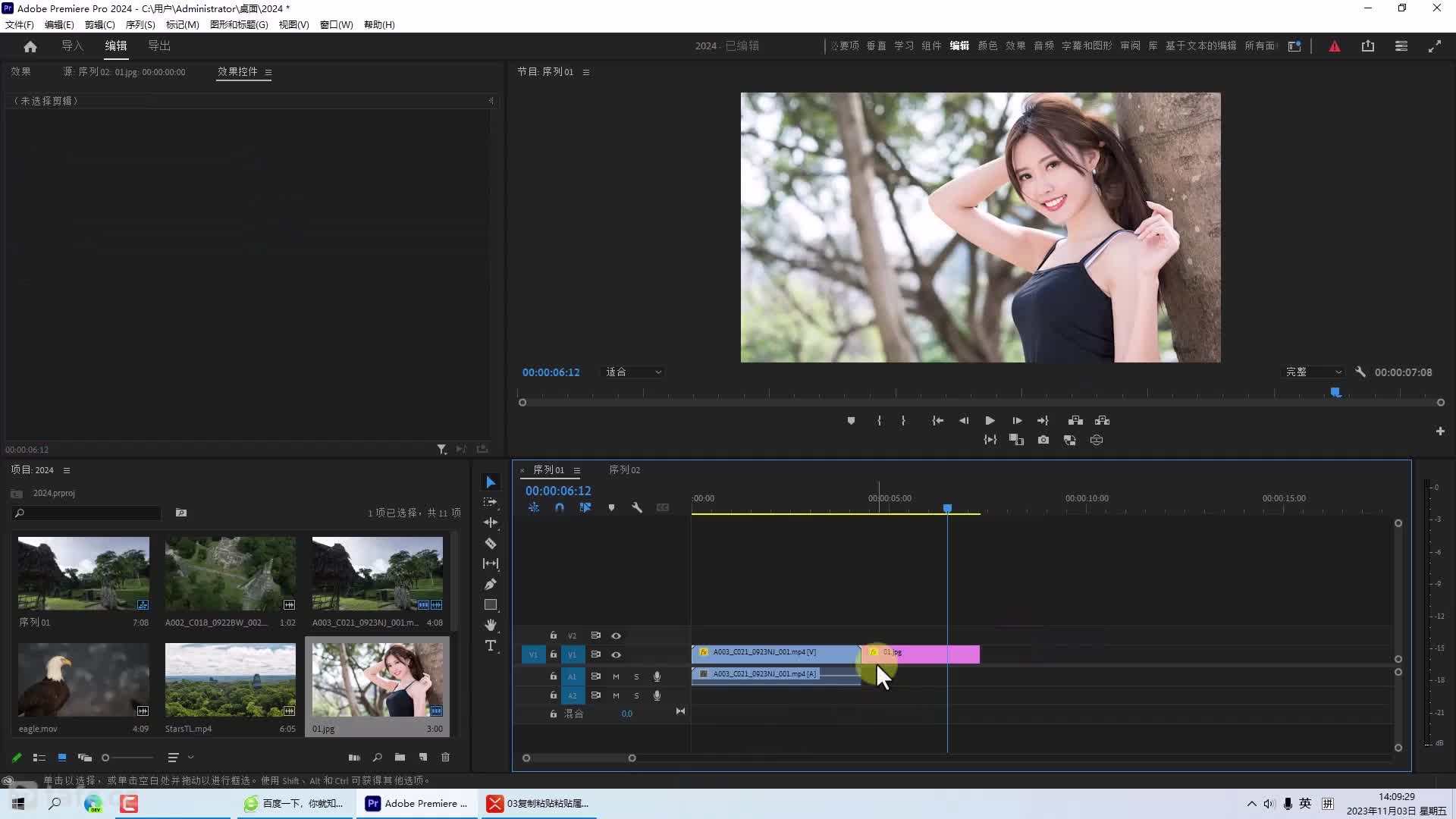This screenshot has width=1456, height=819.
Task: Open 项目 2024 panel menu
Action: tap(67, 470)
